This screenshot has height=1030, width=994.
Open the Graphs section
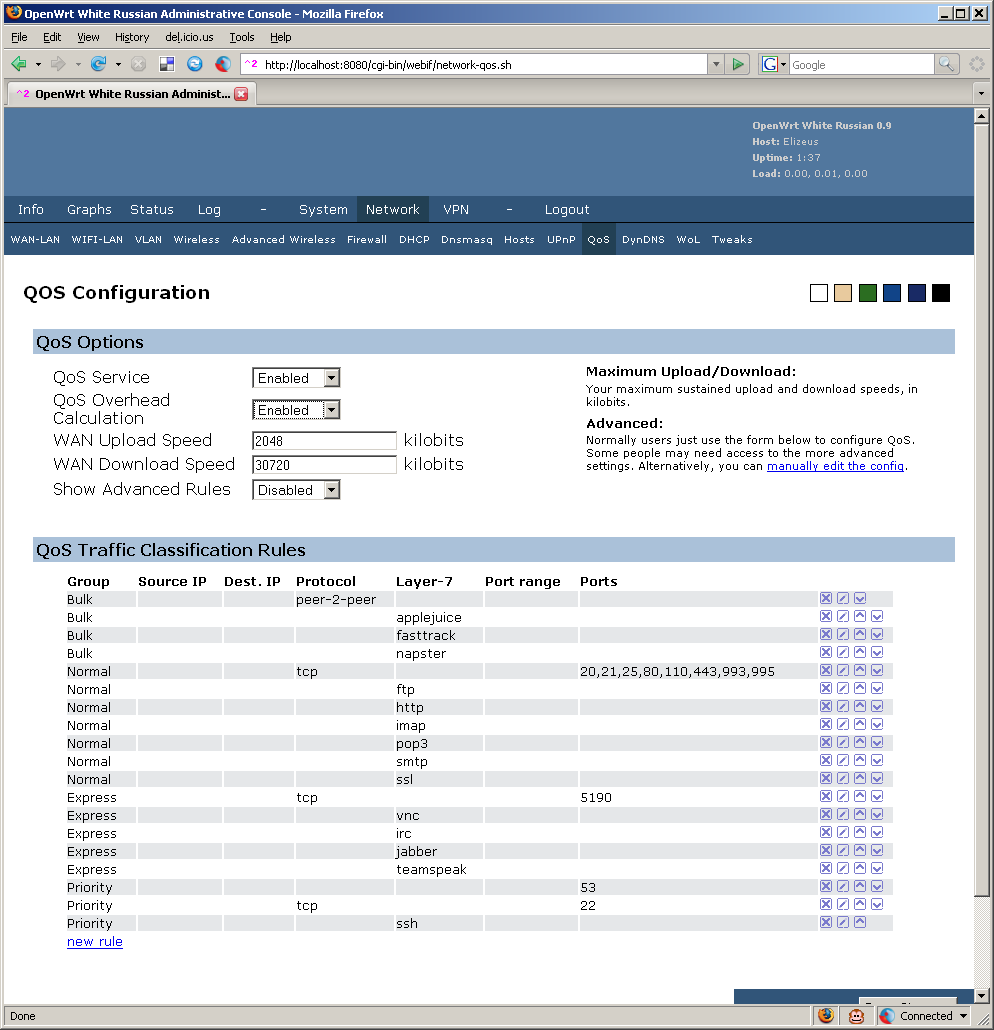click(89, 210)
